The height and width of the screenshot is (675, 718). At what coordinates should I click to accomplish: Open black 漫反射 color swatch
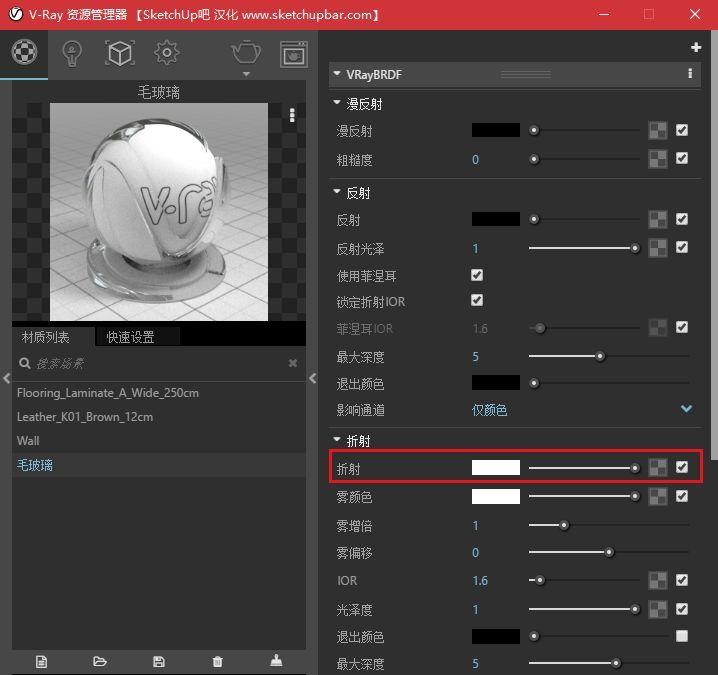point(495,130)
